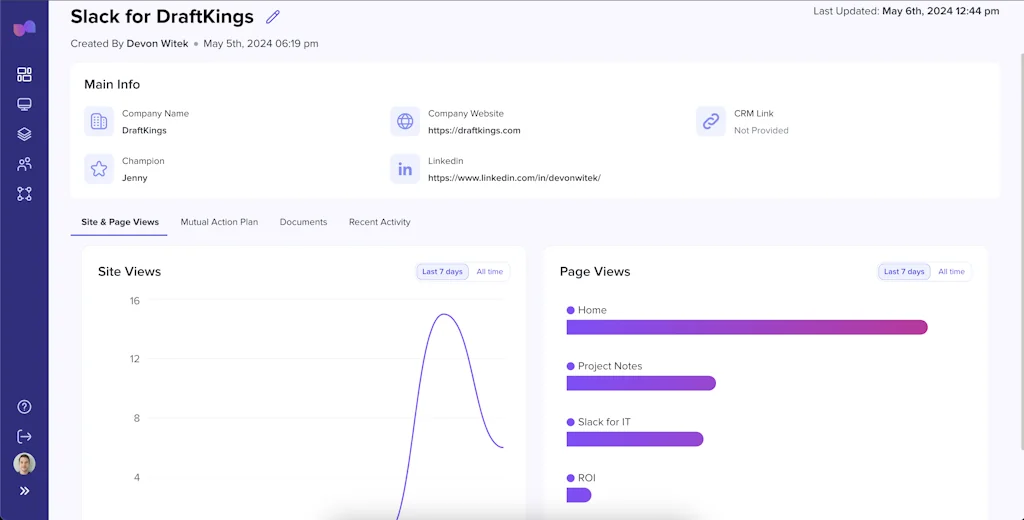Click the Home page views bar
This screenshot has height=520, width=1024.
(x=746, y=327)
